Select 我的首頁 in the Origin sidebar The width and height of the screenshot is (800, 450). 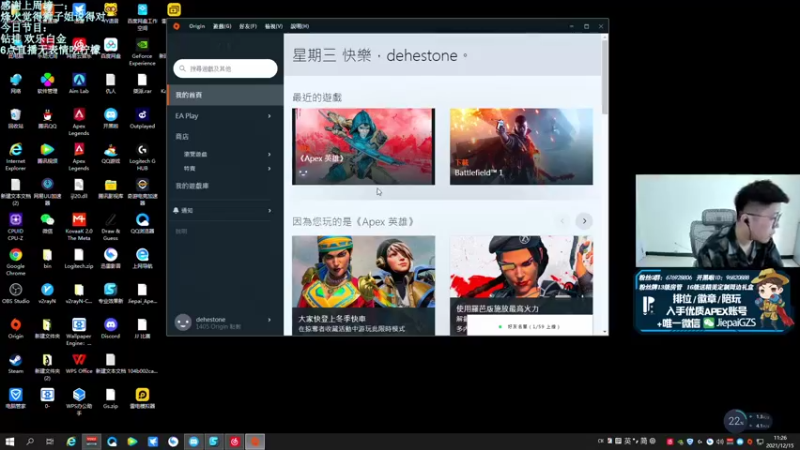pos(225,95)
